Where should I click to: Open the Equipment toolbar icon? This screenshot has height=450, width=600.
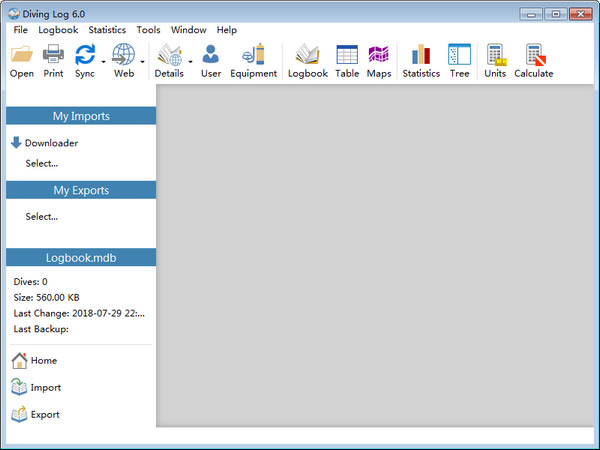pos(253,56)
